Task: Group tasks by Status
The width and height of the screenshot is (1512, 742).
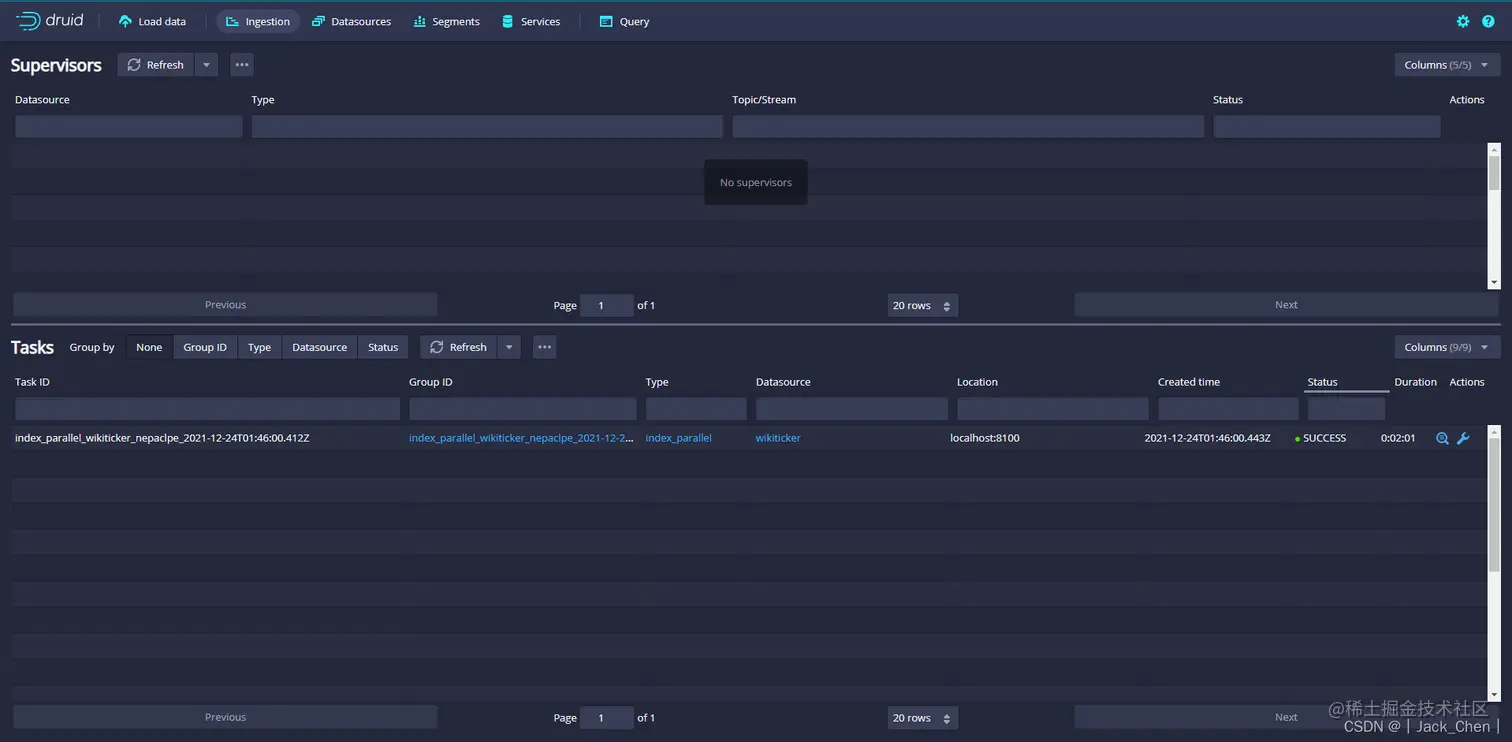Action: pos(383,347)
